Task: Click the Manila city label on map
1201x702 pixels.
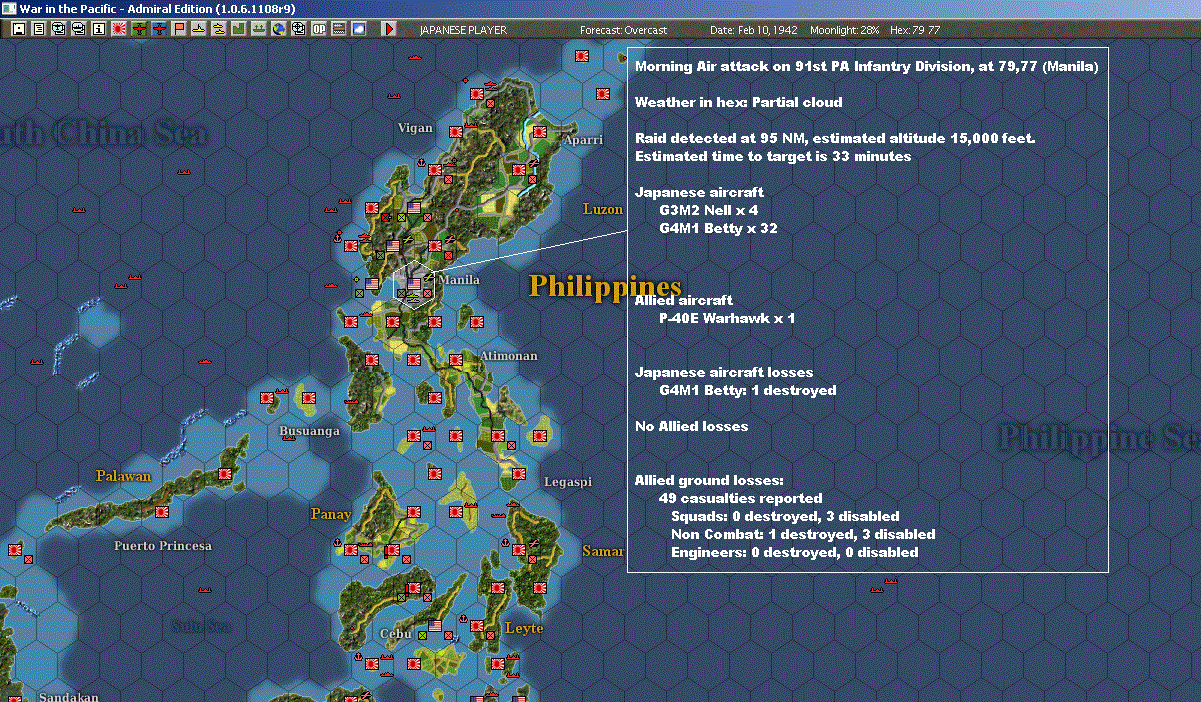Action: click(x=459, y=280)
